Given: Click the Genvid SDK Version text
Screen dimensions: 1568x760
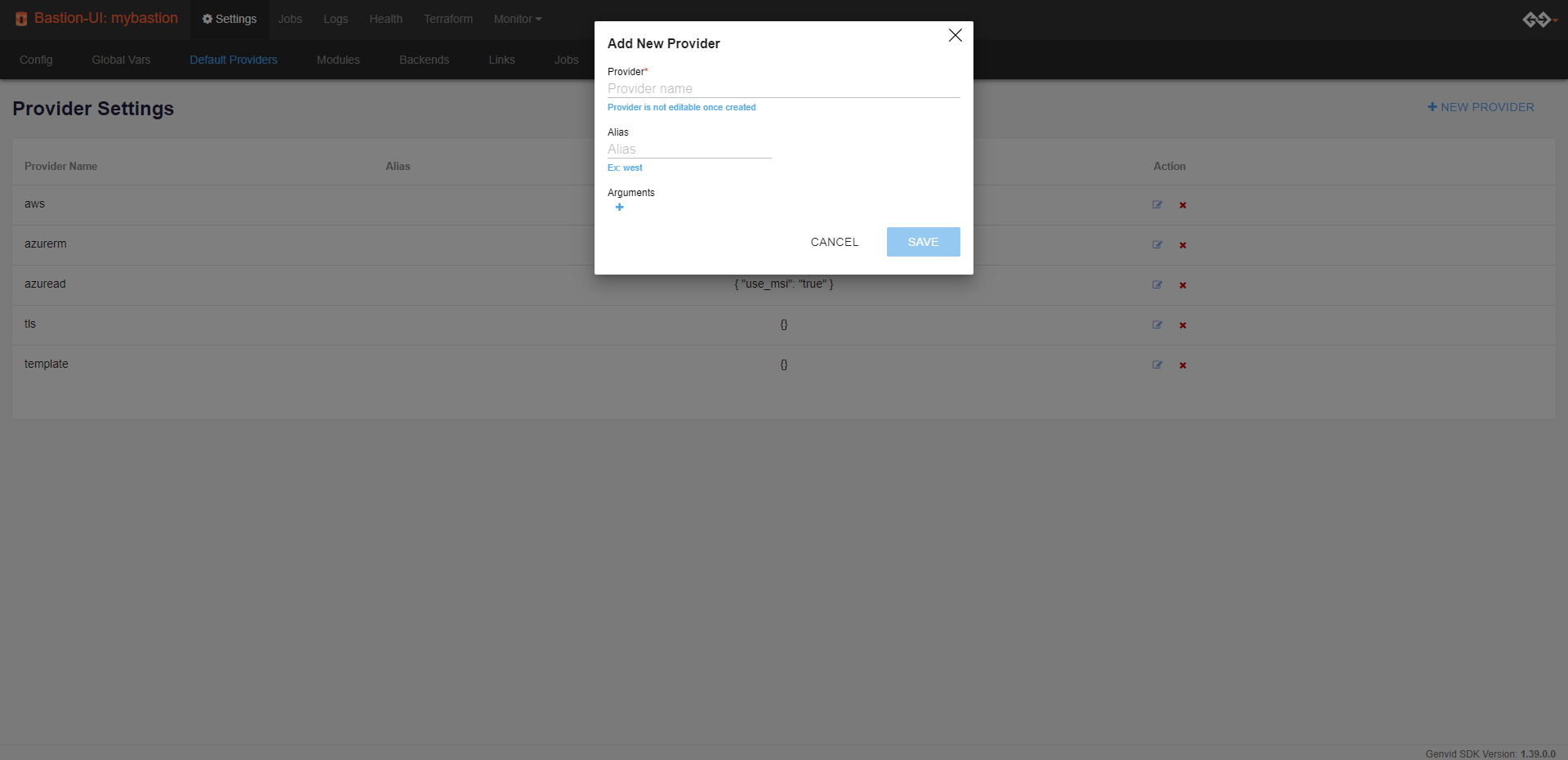Looking at the screenshot, I should pos(1490,754).
